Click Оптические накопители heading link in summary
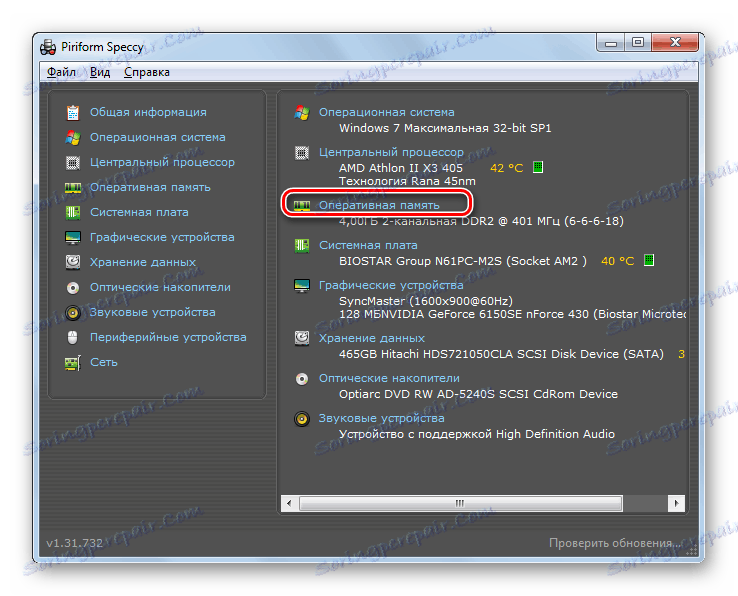This screenshot has width=738, height=596. tap(390, 379)
